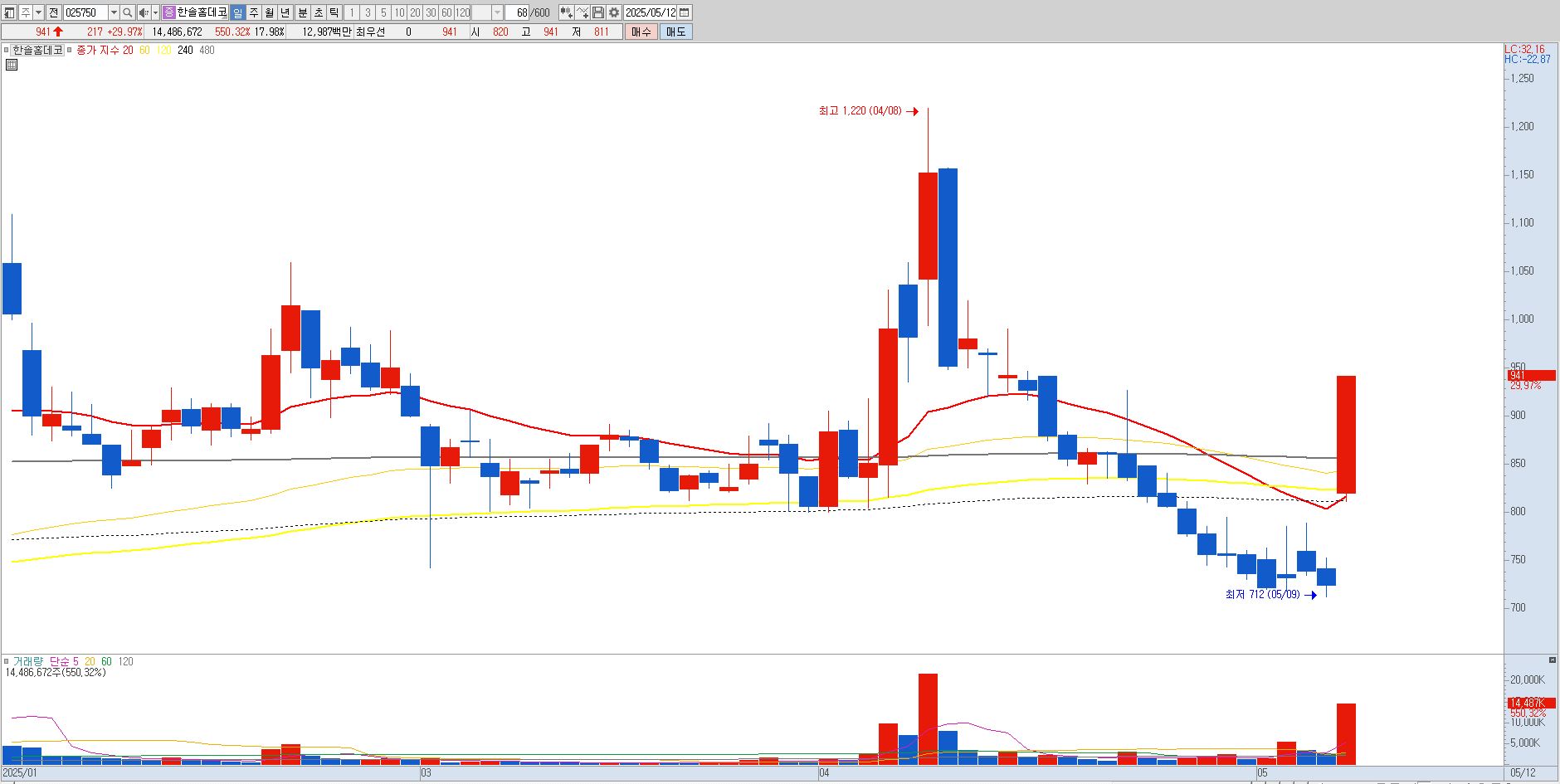Open the interval combo box dropdown

pos(497,12)
